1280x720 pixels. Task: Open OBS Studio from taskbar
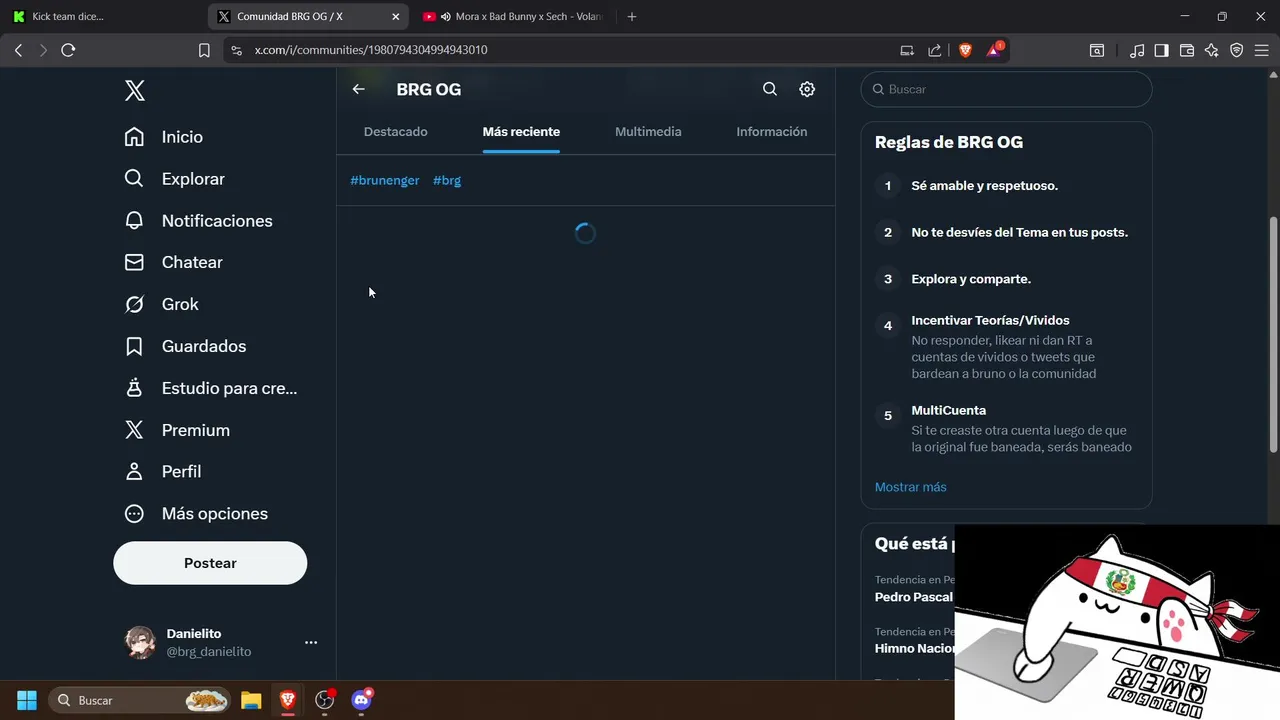[x=325, y=700]
